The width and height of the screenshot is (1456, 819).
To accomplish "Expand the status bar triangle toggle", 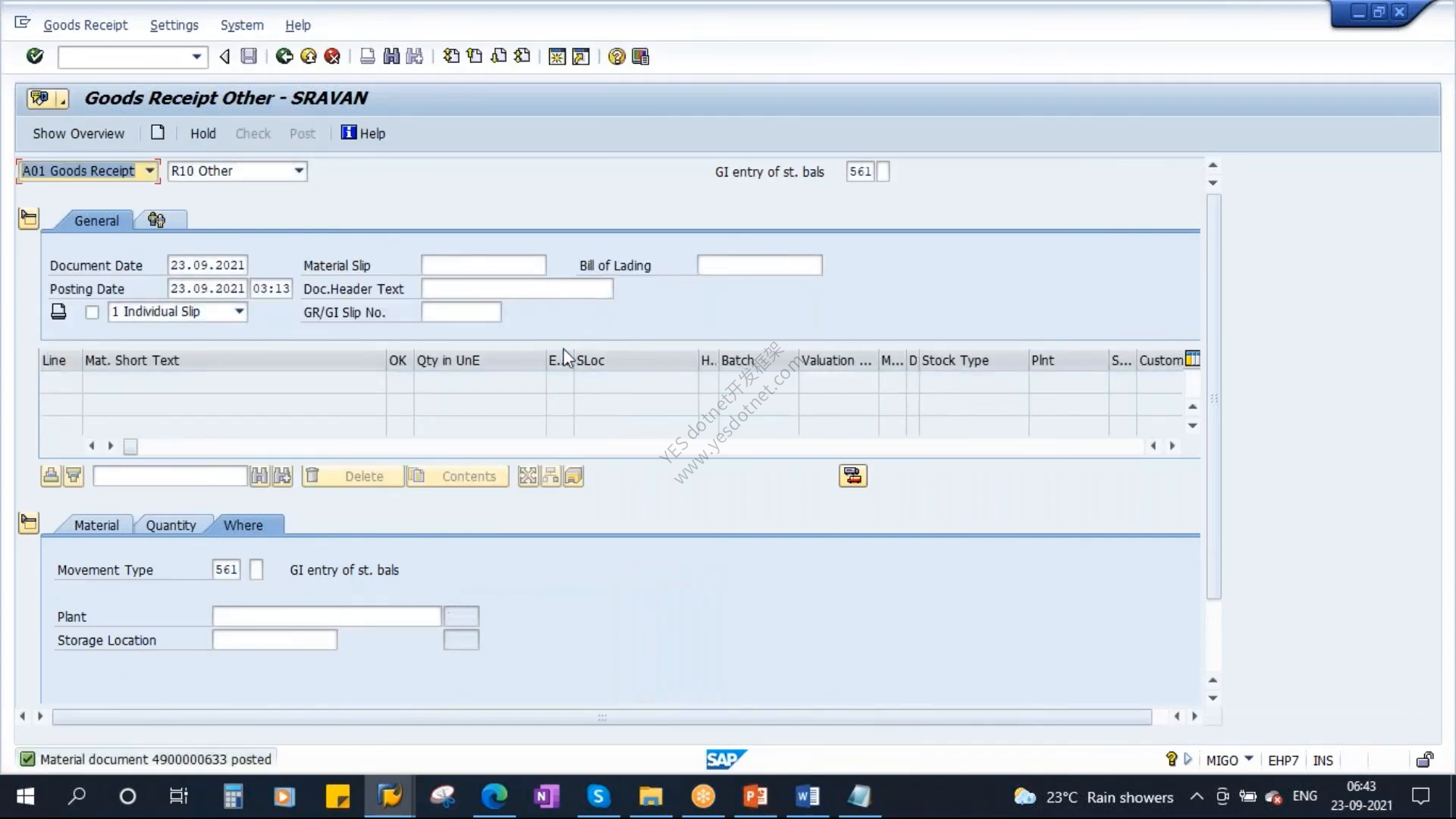I will pos(1188,759).
